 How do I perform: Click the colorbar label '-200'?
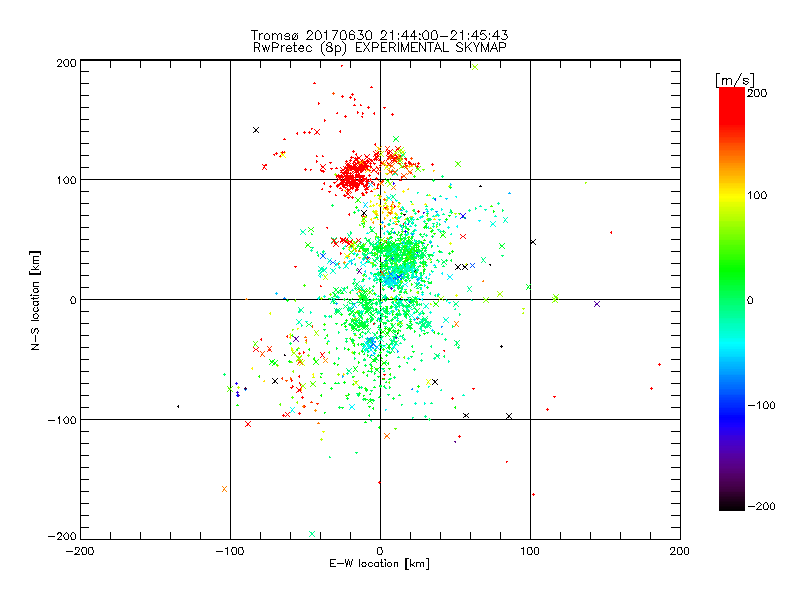[761, 506]
